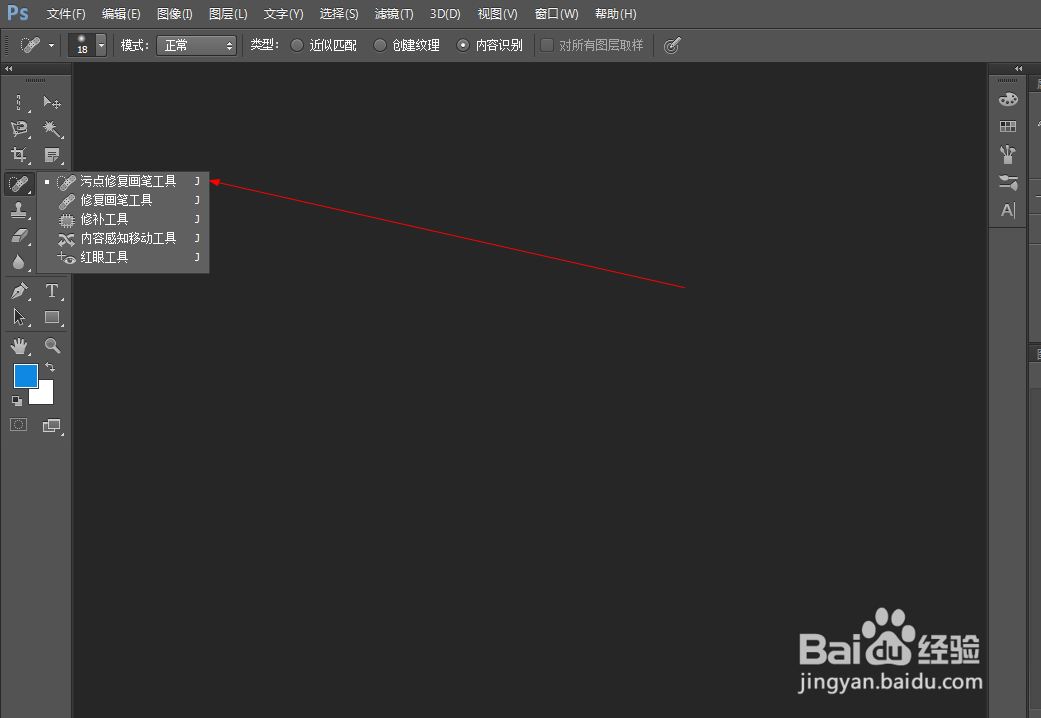
Task: Open the 选择(S) menu
Action: [339, 14]
